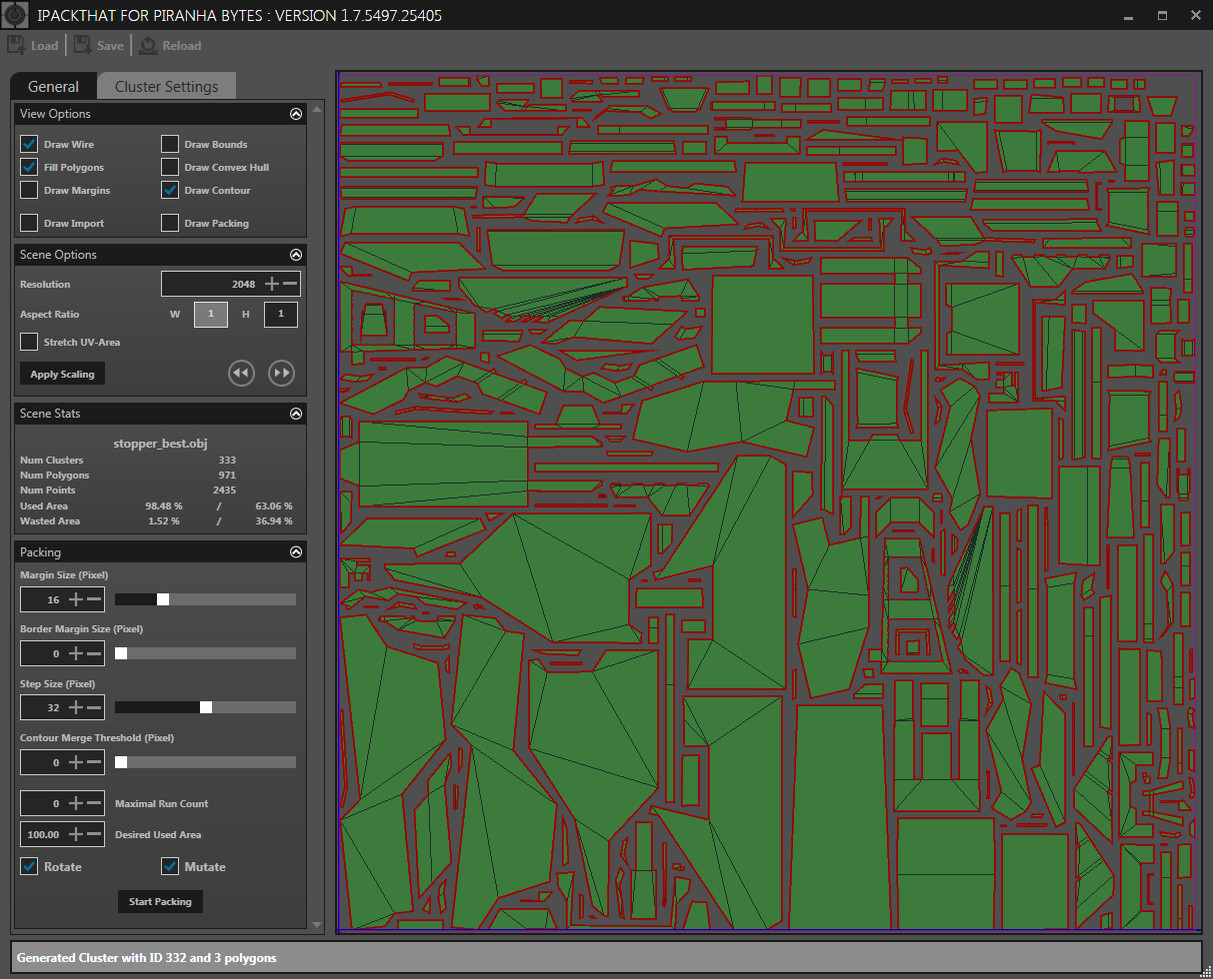1213x979 pixels.
Task: Toggle the Mutate option in Packing
Action: coord(170,866)
